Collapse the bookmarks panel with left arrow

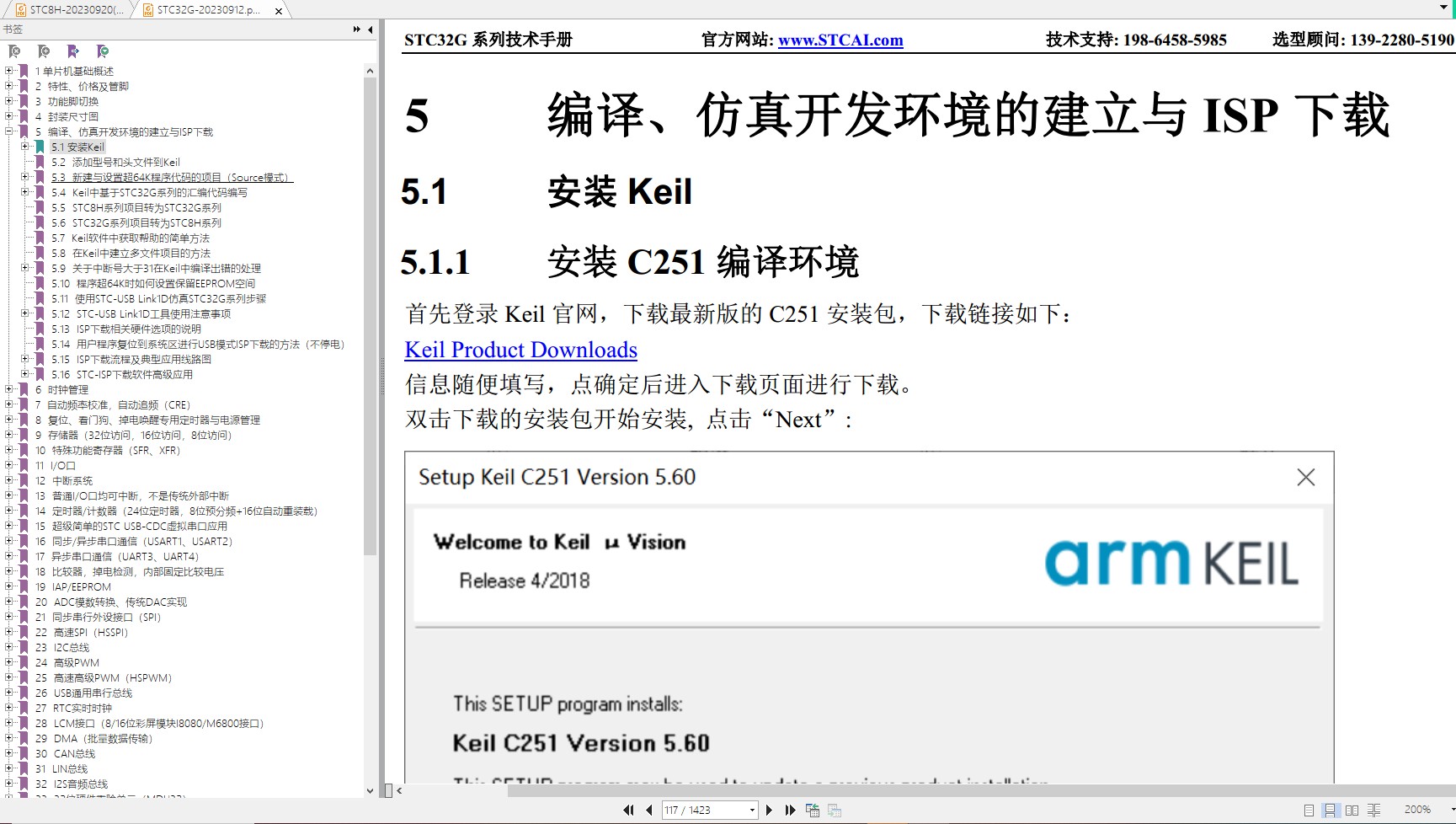pos(371,29)
